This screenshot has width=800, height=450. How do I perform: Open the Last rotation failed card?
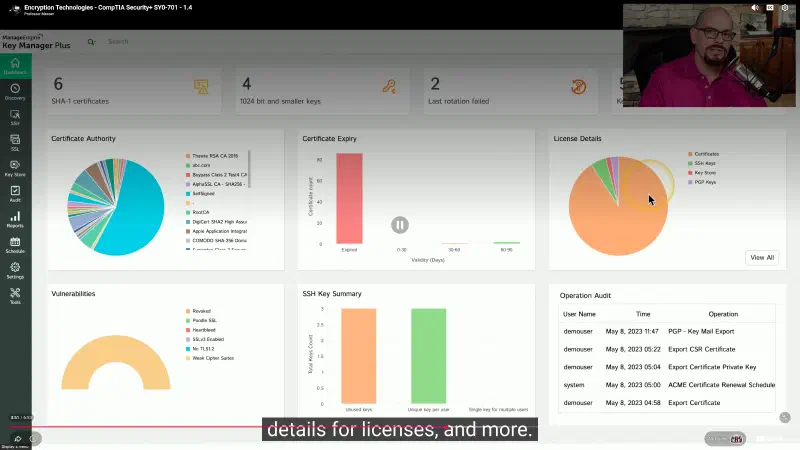click(x=511, y=92)
